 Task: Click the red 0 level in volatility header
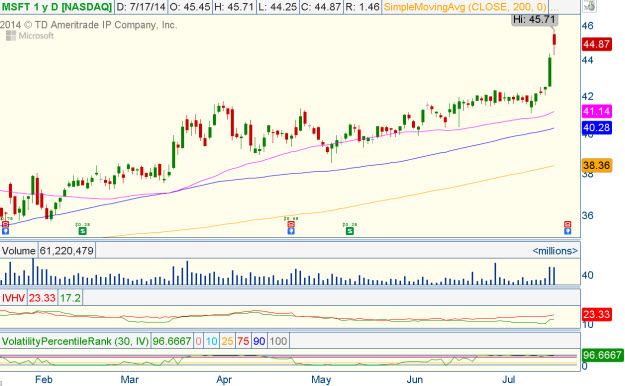[199, 341]
